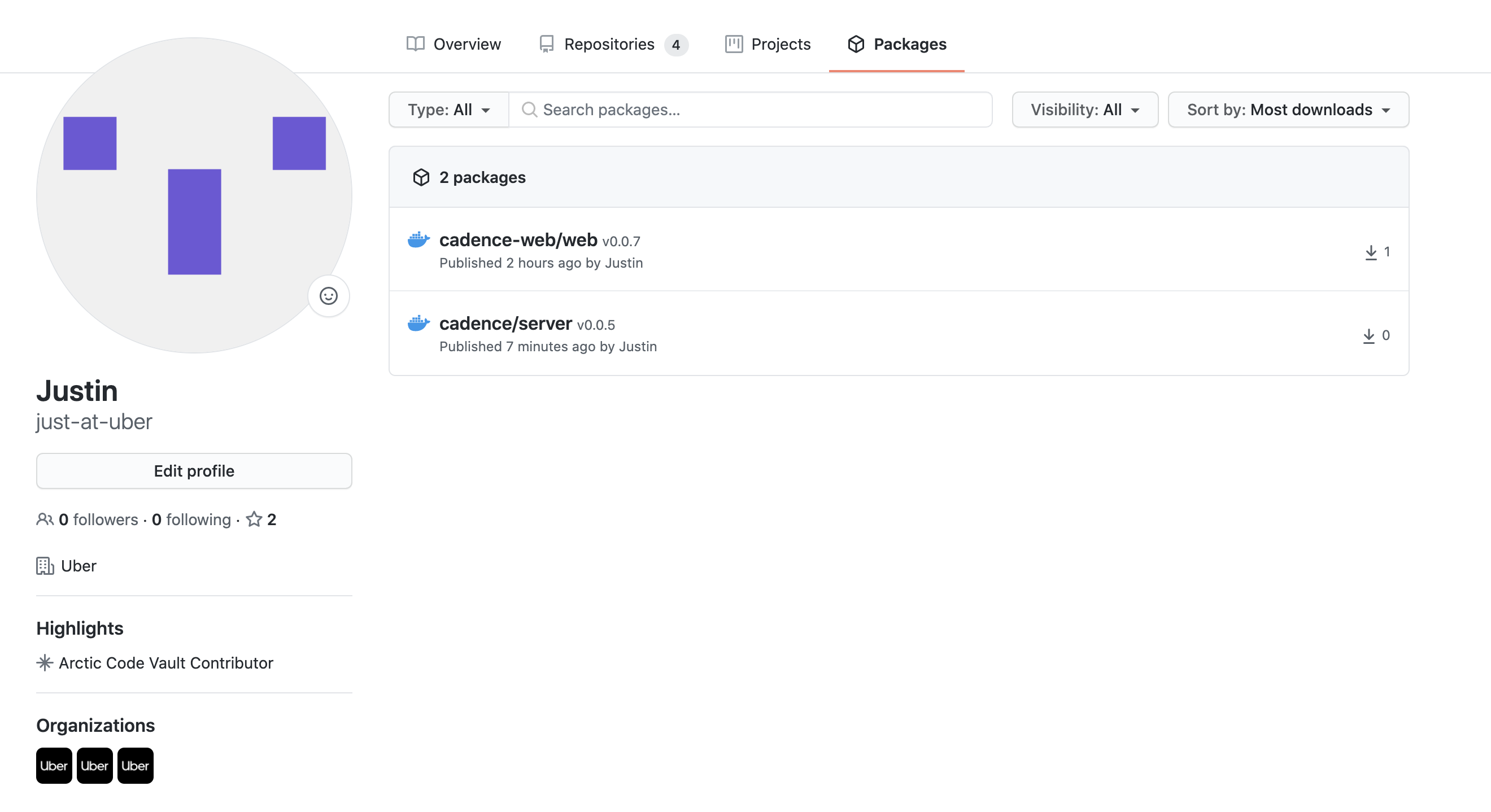This screenshot has height=812, width=1491.
Task: Switch to the Overview tab
Action: coord(454,44)
